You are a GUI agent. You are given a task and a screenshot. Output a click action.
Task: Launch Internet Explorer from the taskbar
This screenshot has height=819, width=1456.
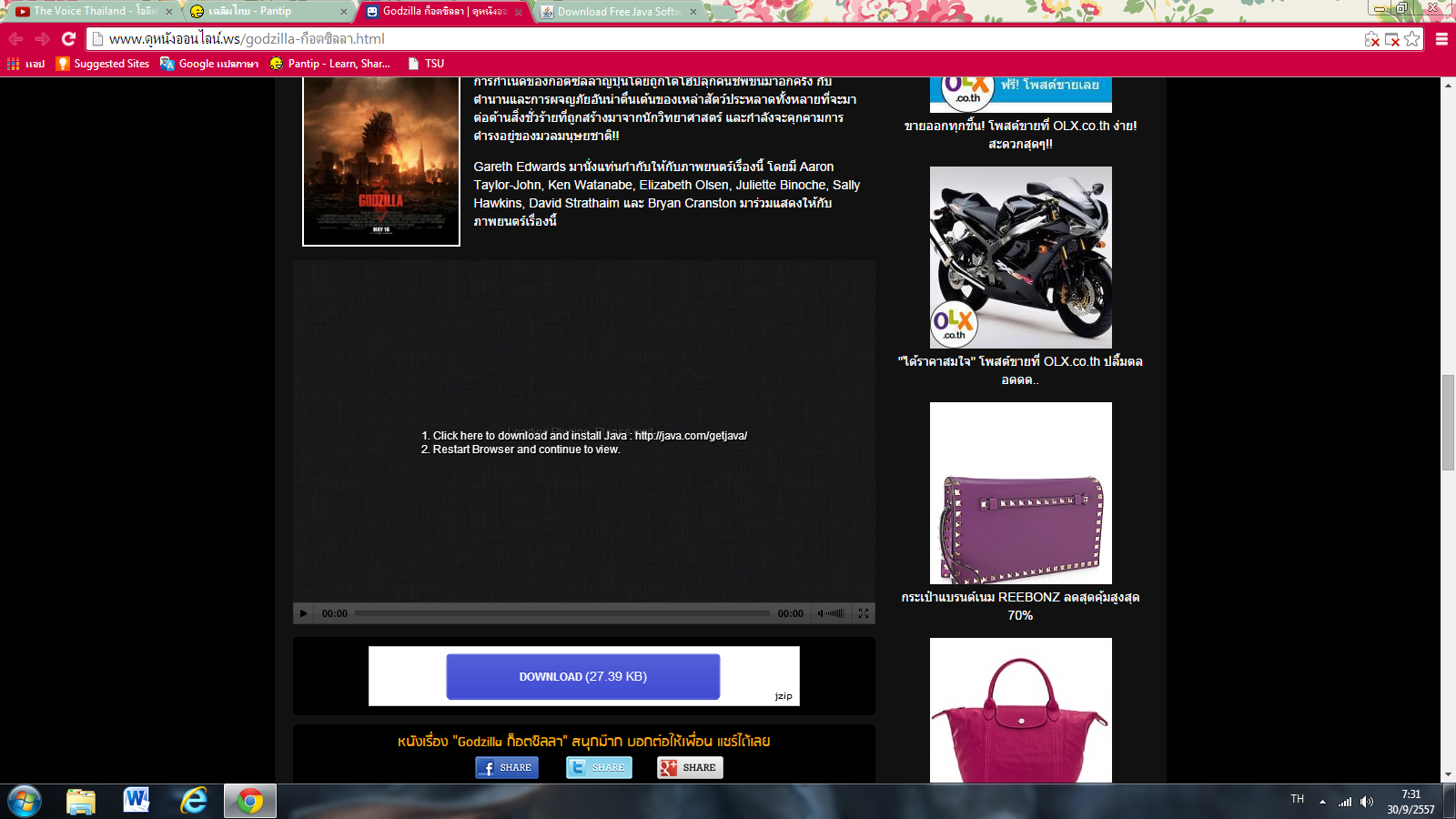194,802
